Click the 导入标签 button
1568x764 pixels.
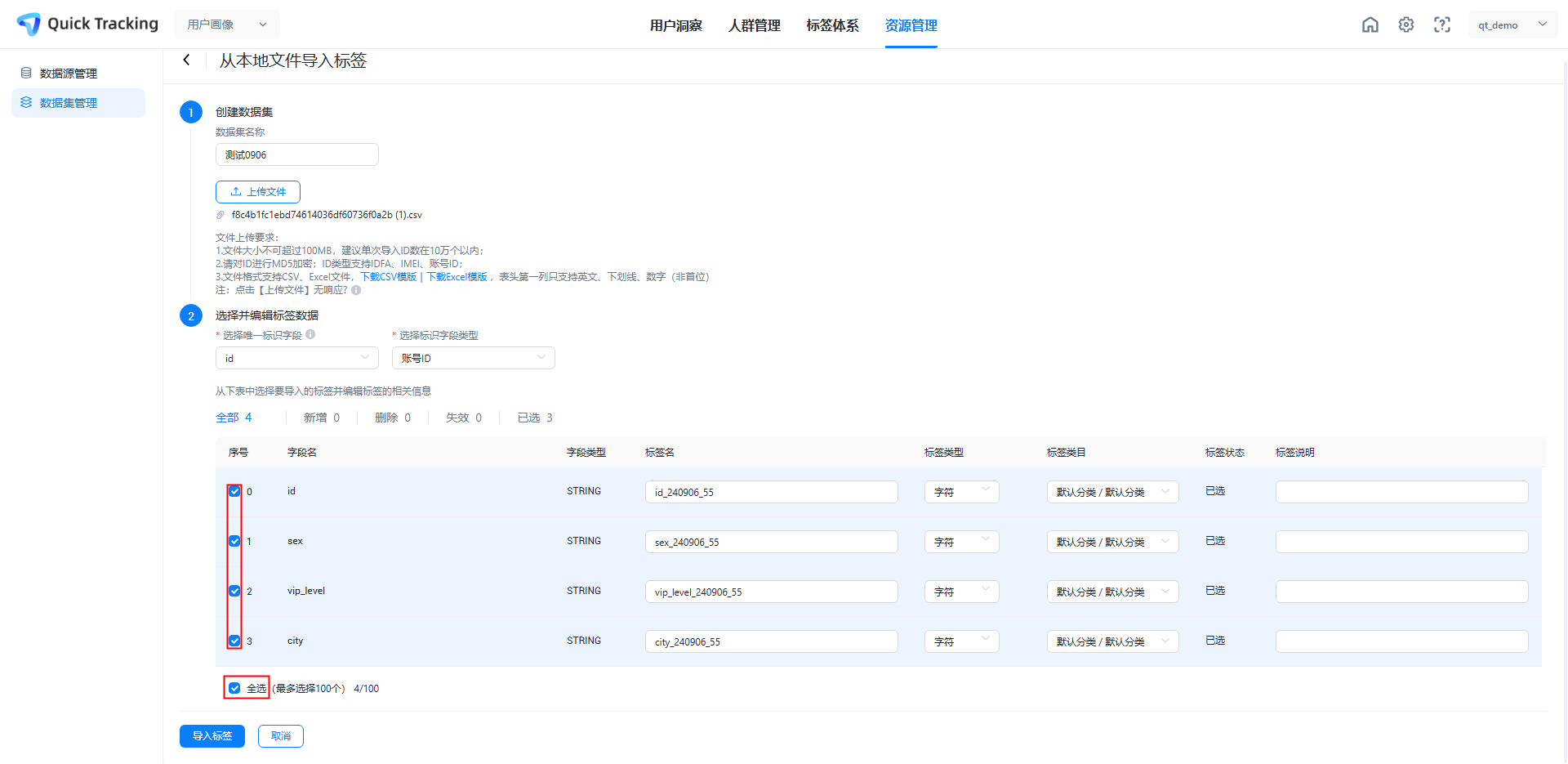click(212, 736)
